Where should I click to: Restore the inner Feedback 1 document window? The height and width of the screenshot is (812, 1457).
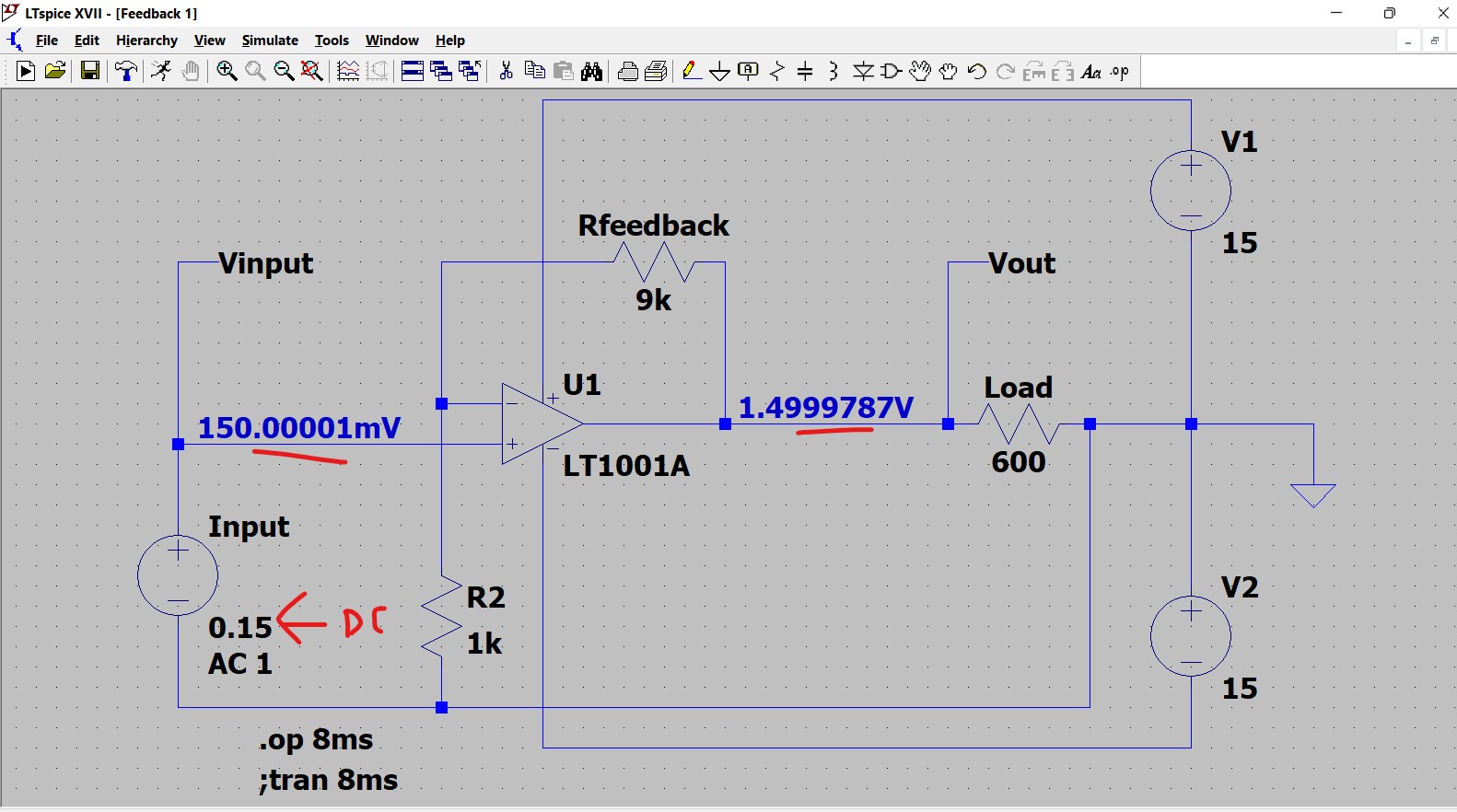[1434, 41]
